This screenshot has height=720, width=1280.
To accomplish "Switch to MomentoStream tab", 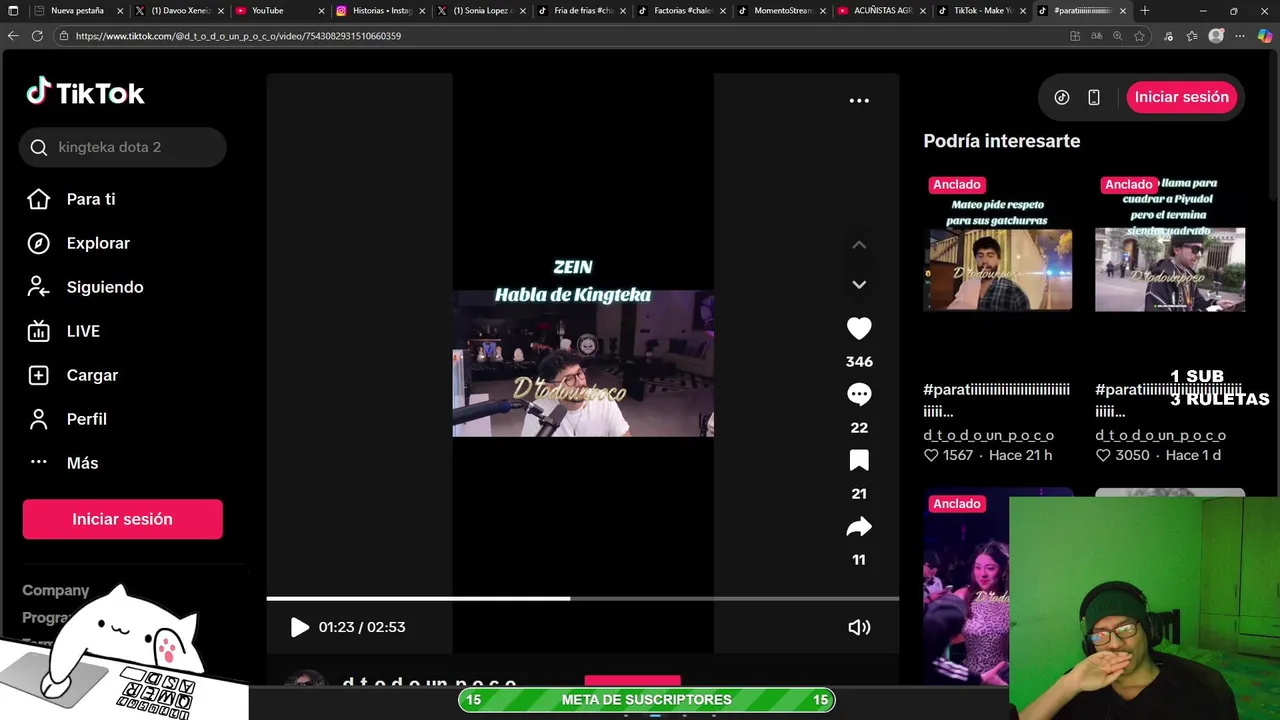I will pyautogui.click(x=783, y=10).
